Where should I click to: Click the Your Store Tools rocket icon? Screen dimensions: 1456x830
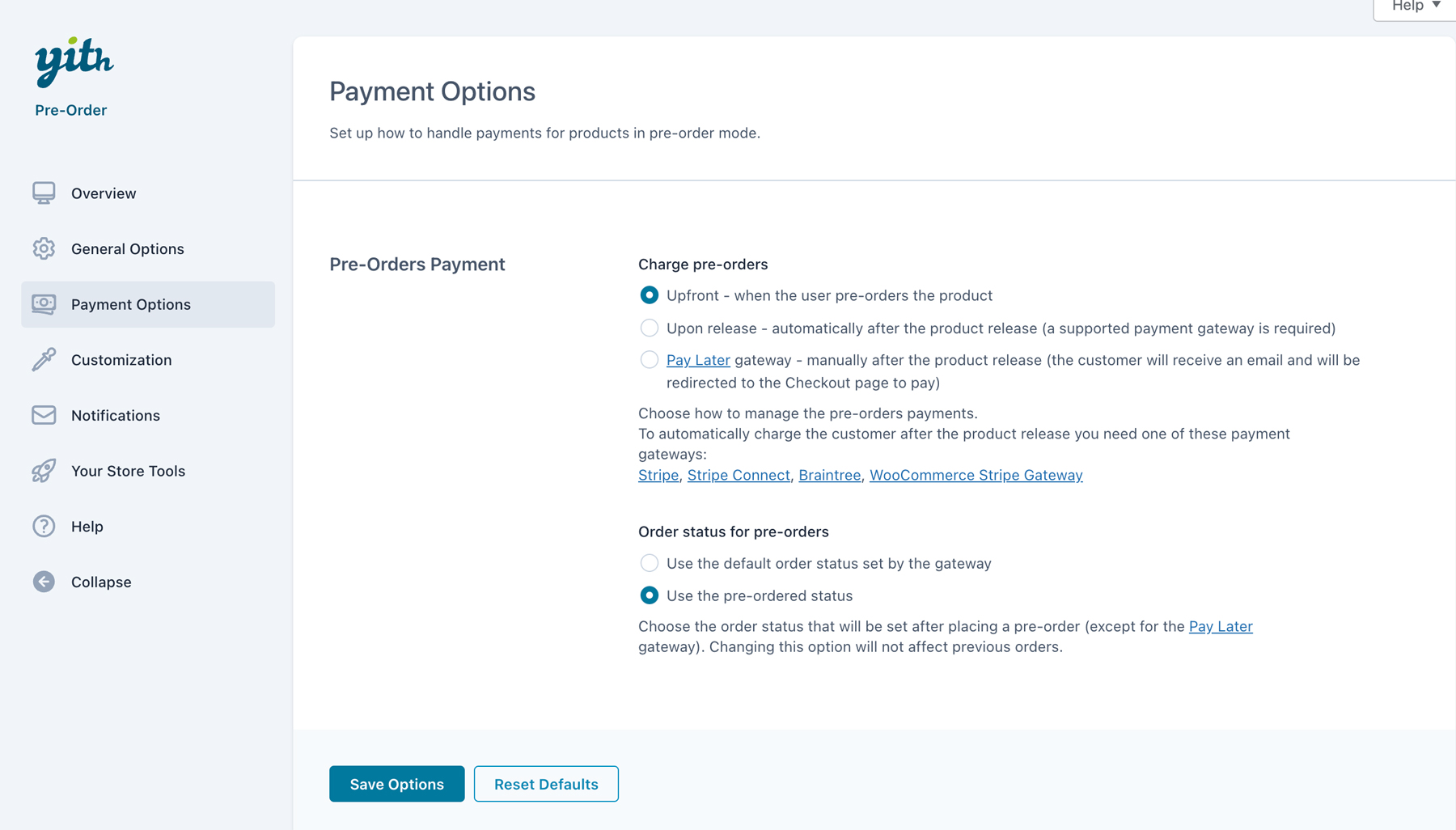point(44,471)
